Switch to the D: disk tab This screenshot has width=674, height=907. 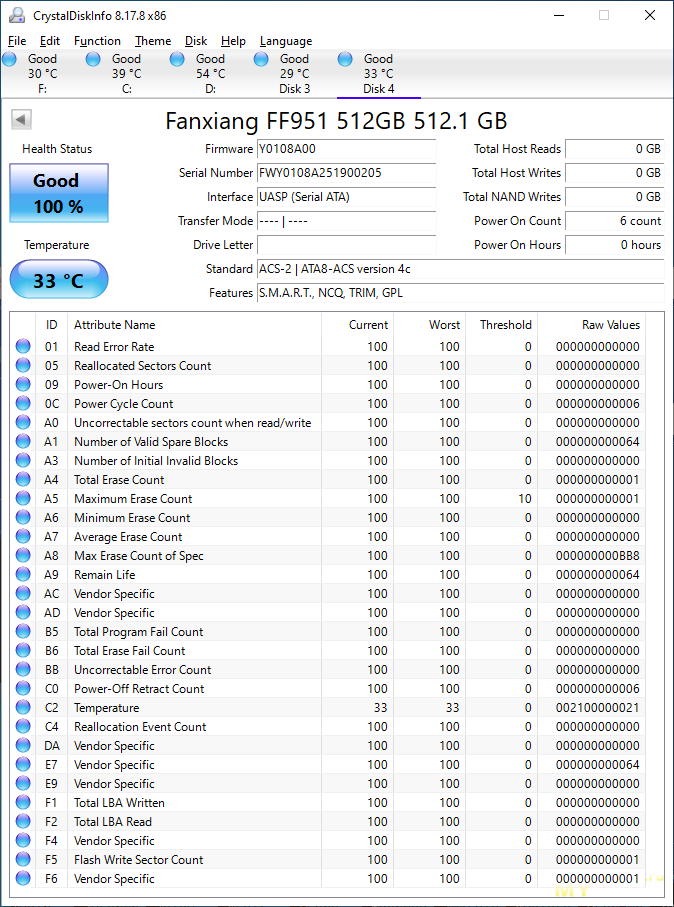click(x=211, y=74)
